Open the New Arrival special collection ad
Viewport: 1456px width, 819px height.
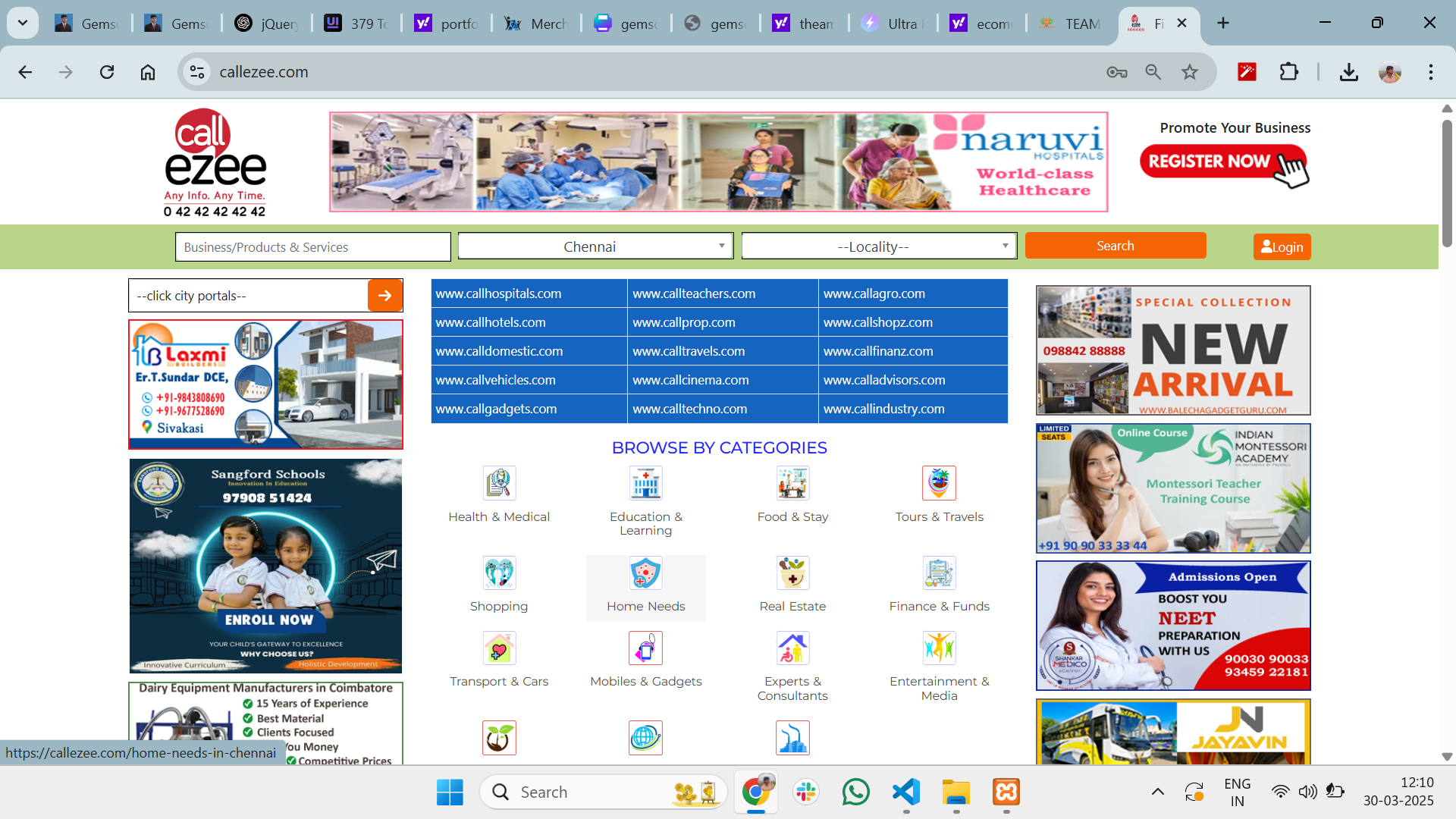pos(1173,350)
